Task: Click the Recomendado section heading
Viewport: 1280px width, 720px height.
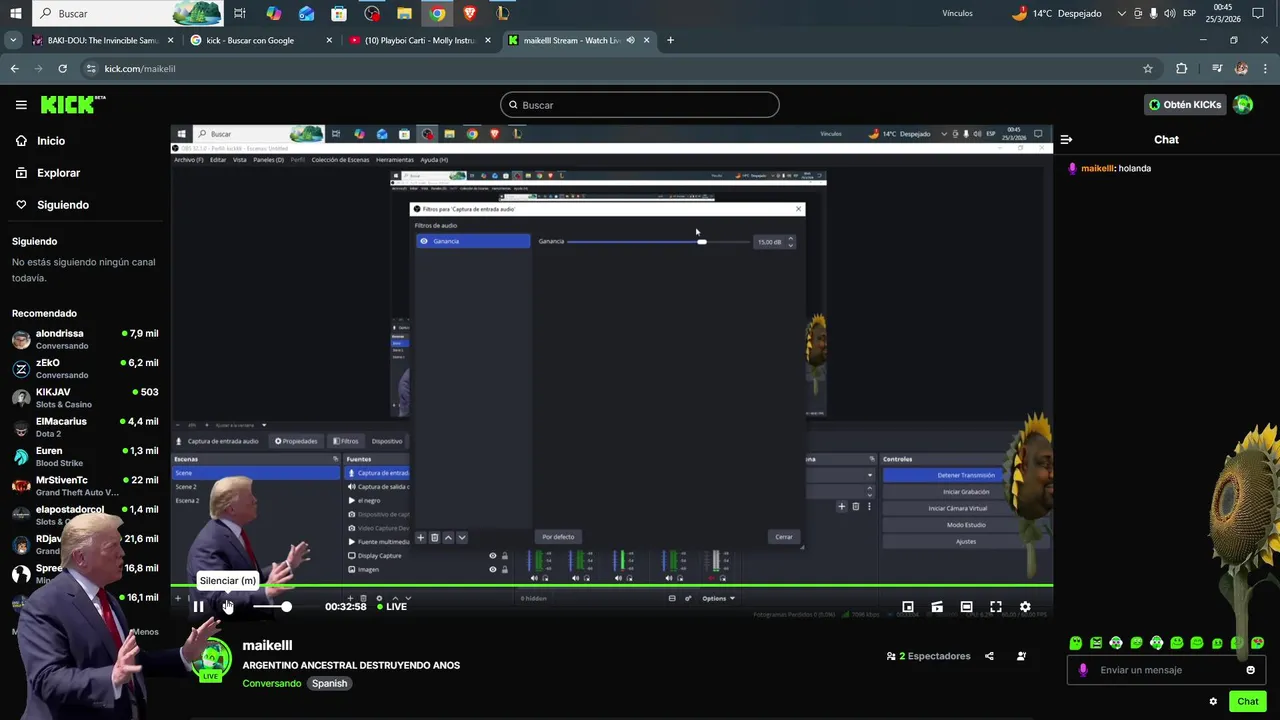Action: (44, 313)
